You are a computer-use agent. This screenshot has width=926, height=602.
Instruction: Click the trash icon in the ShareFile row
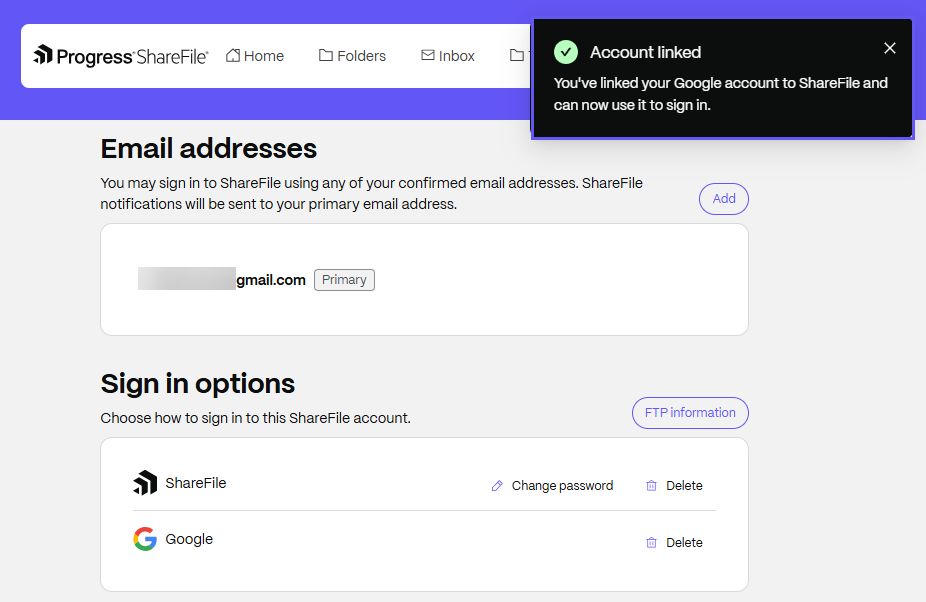[x=651, y=486]
